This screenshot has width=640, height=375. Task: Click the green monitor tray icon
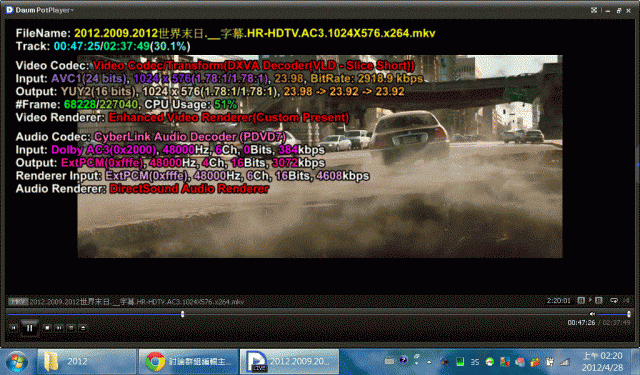pyautogui.click(x=460, y=362)
